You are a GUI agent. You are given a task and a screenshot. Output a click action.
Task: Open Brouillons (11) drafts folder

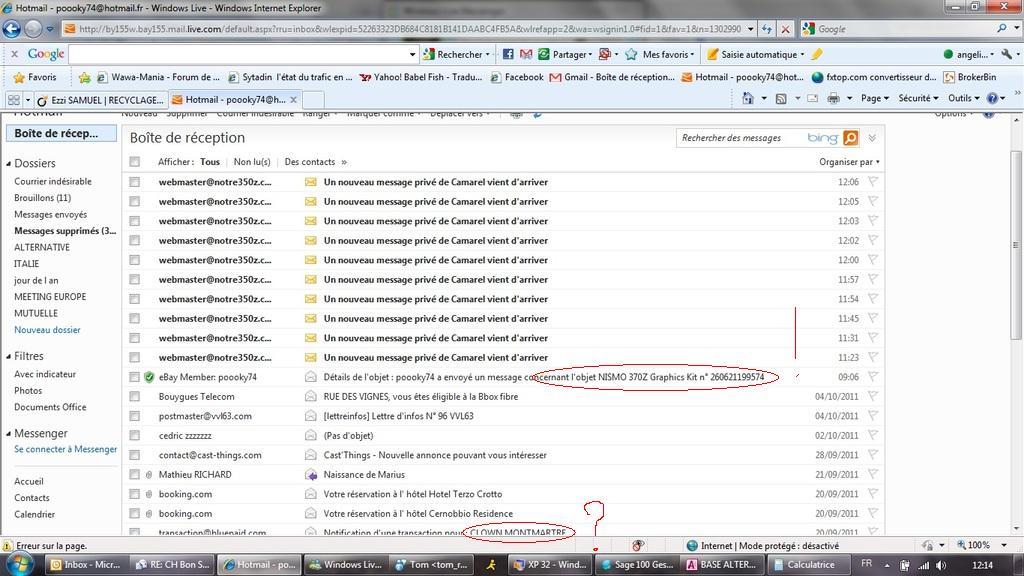[x=42, y=198]
